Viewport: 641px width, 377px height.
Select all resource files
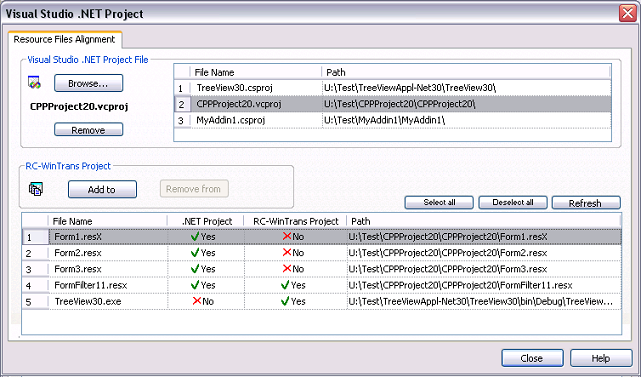(x=439, y=202)
